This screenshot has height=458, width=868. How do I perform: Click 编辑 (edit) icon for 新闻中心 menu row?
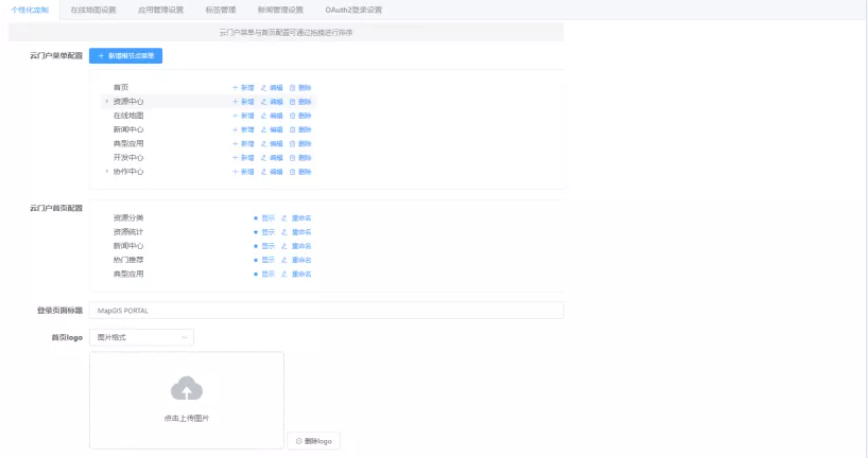click(264, 130)
